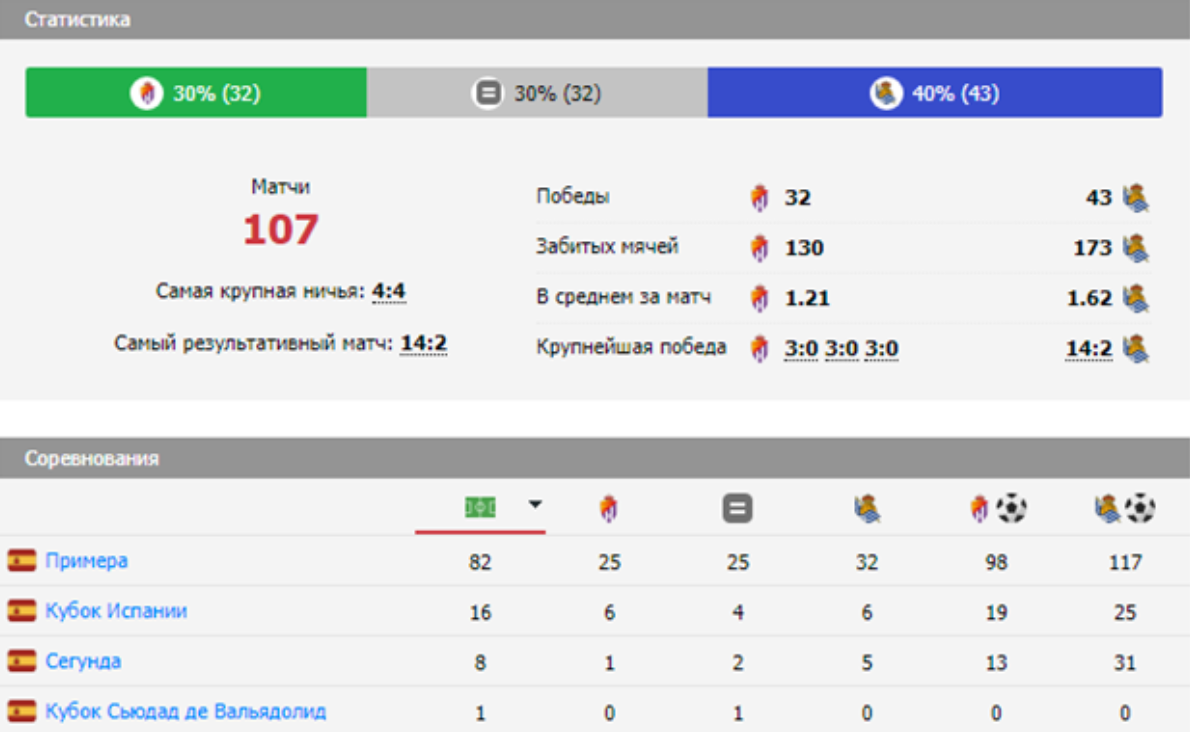Image resolution: width=1190 pixels, height=732 pixels.
Task: Click the gray 30% draws bar segment
Action: coord(537,93)
